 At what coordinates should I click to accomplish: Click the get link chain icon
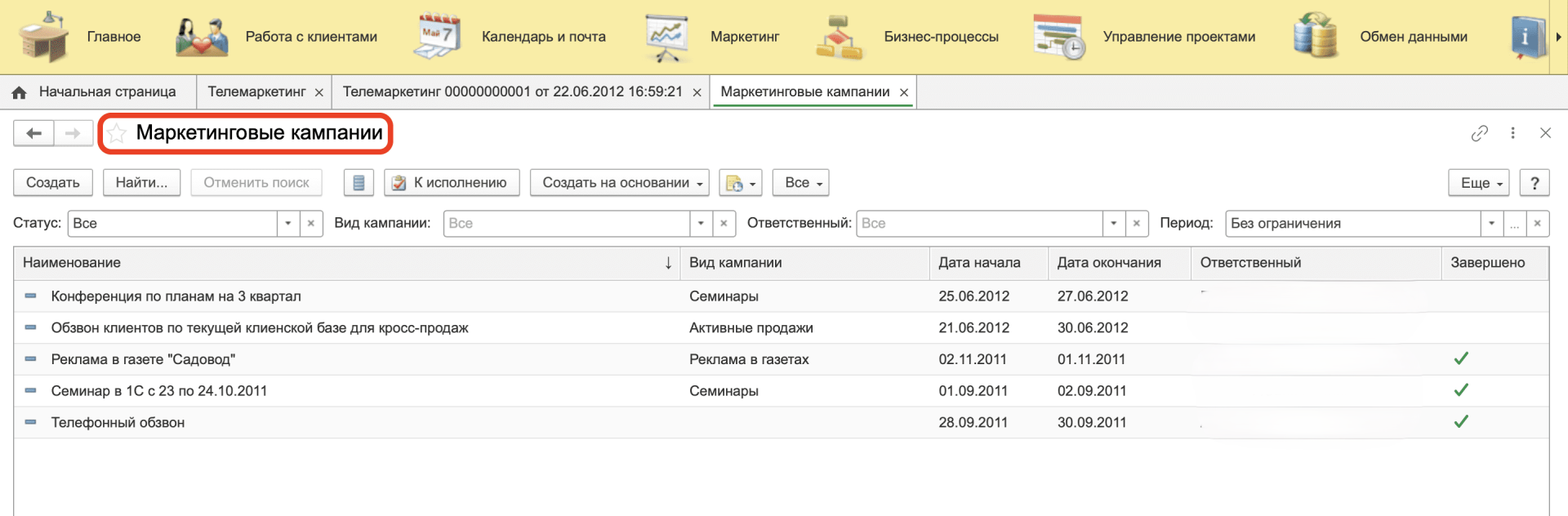tap(1479, 133)
